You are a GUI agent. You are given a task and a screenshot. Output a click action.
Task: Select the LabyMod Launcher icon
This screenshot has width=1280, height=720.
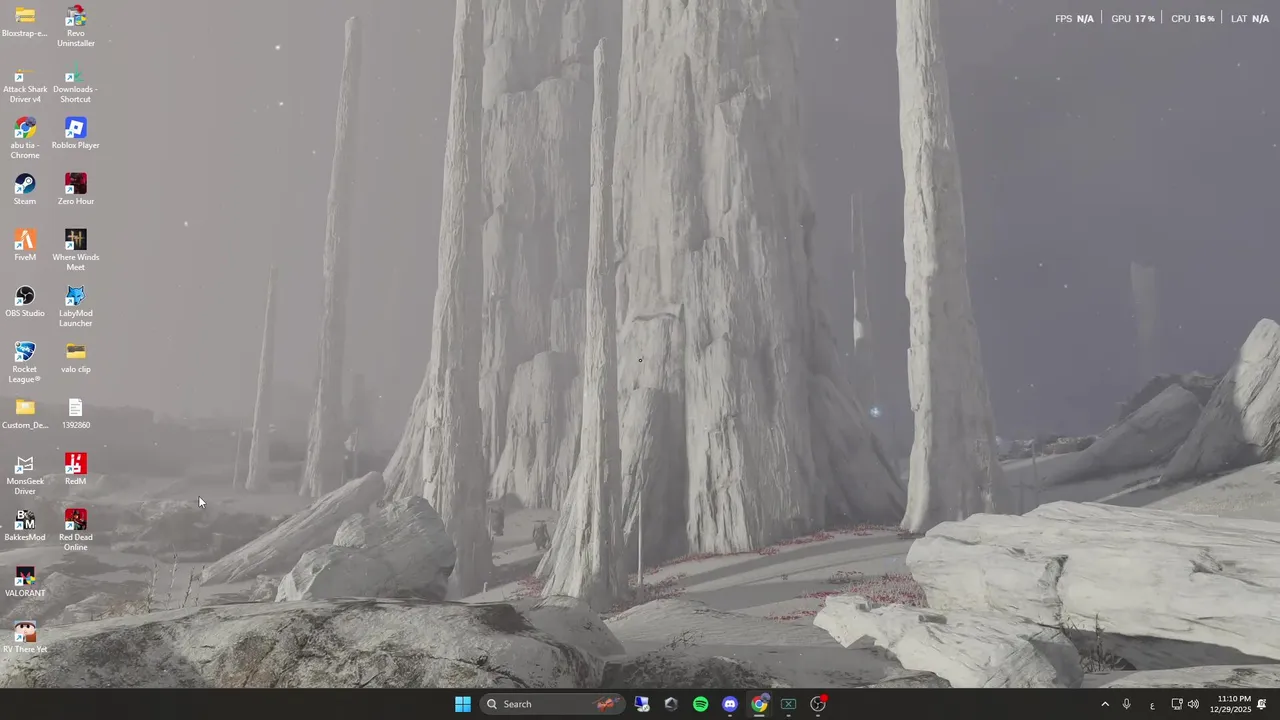(x=76, y=306)
